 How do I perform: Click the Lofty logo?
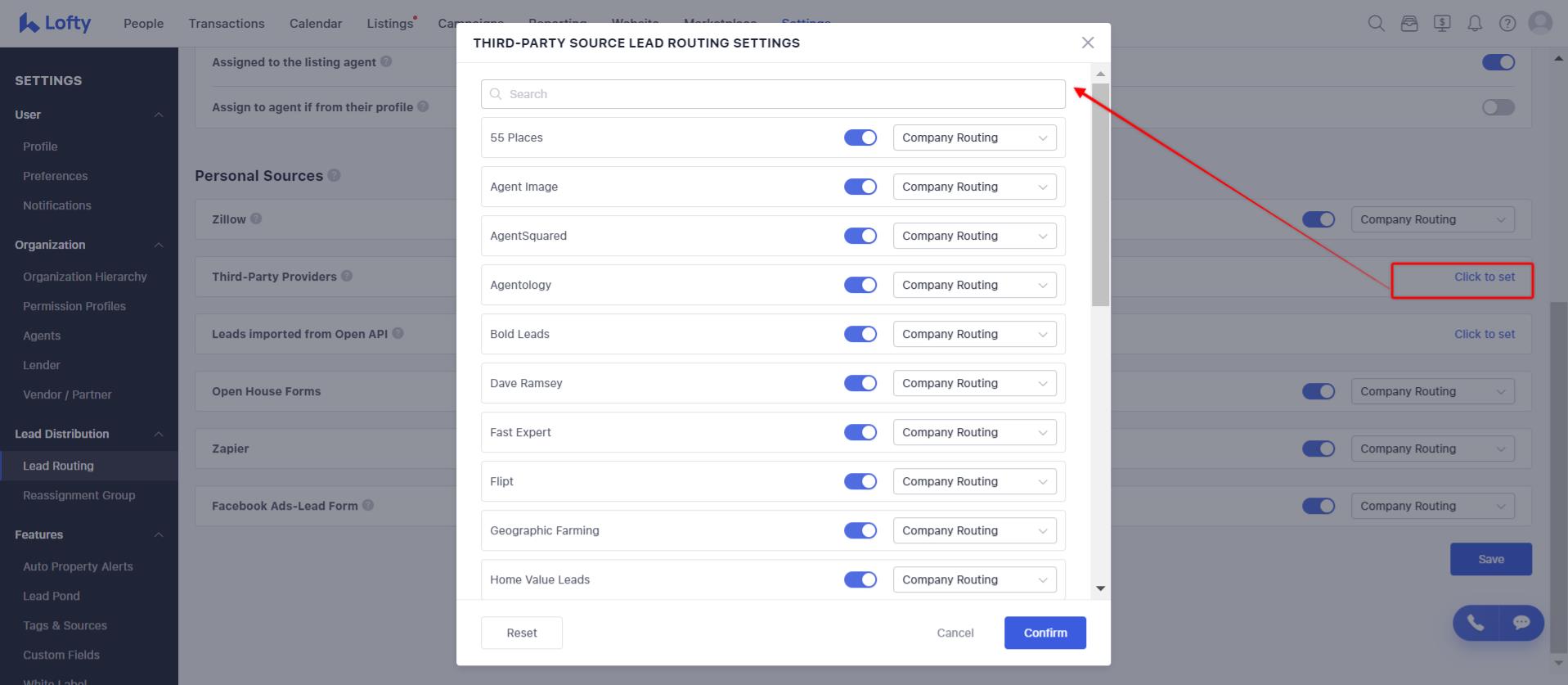coord(55,23)
